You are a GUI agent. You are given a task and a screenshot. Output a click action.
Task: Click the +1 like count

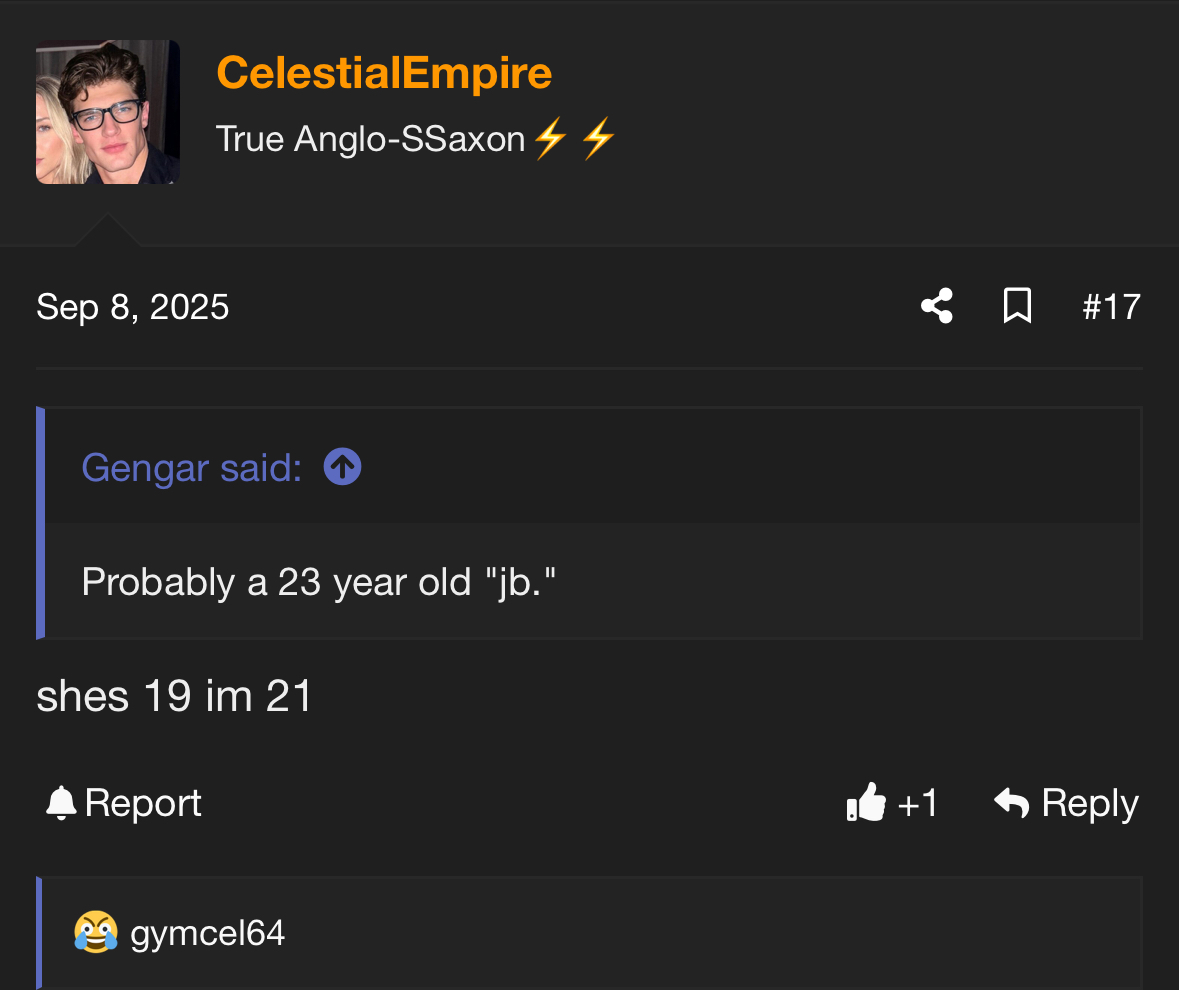(x=918, y=803)
